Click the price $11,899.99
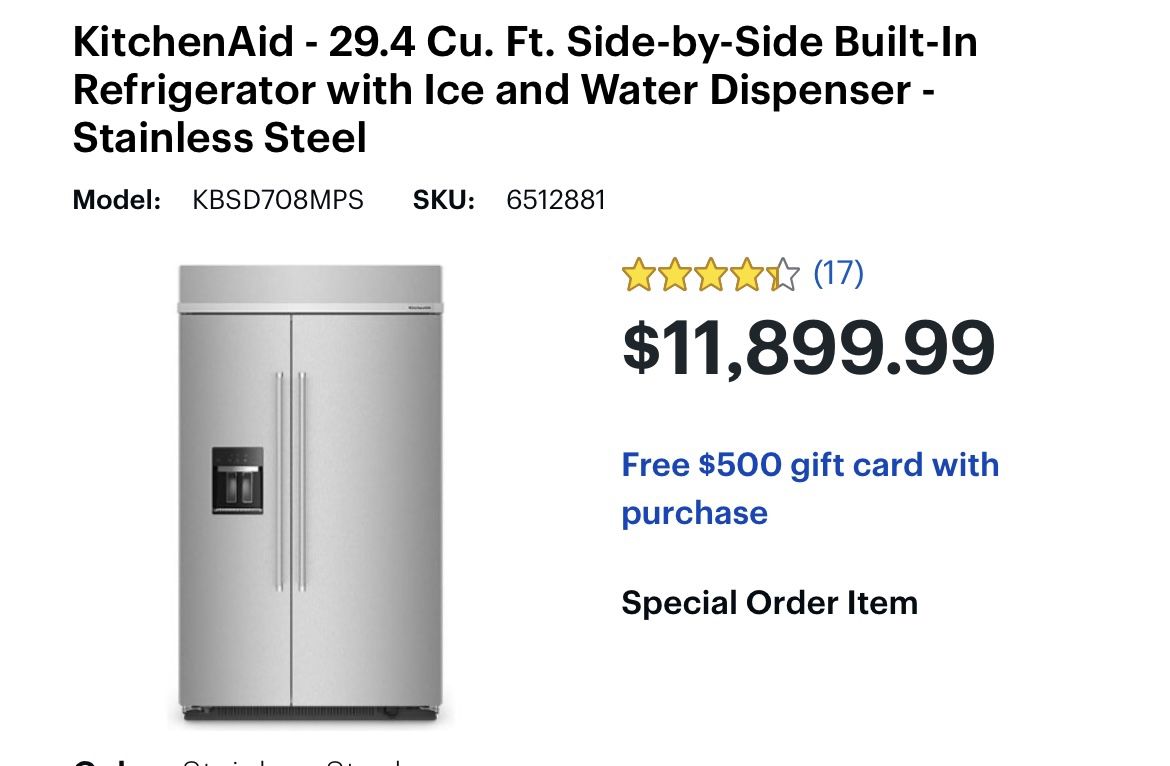The height and width of the screenshot is (766, 1170). (x=808, y=348)
